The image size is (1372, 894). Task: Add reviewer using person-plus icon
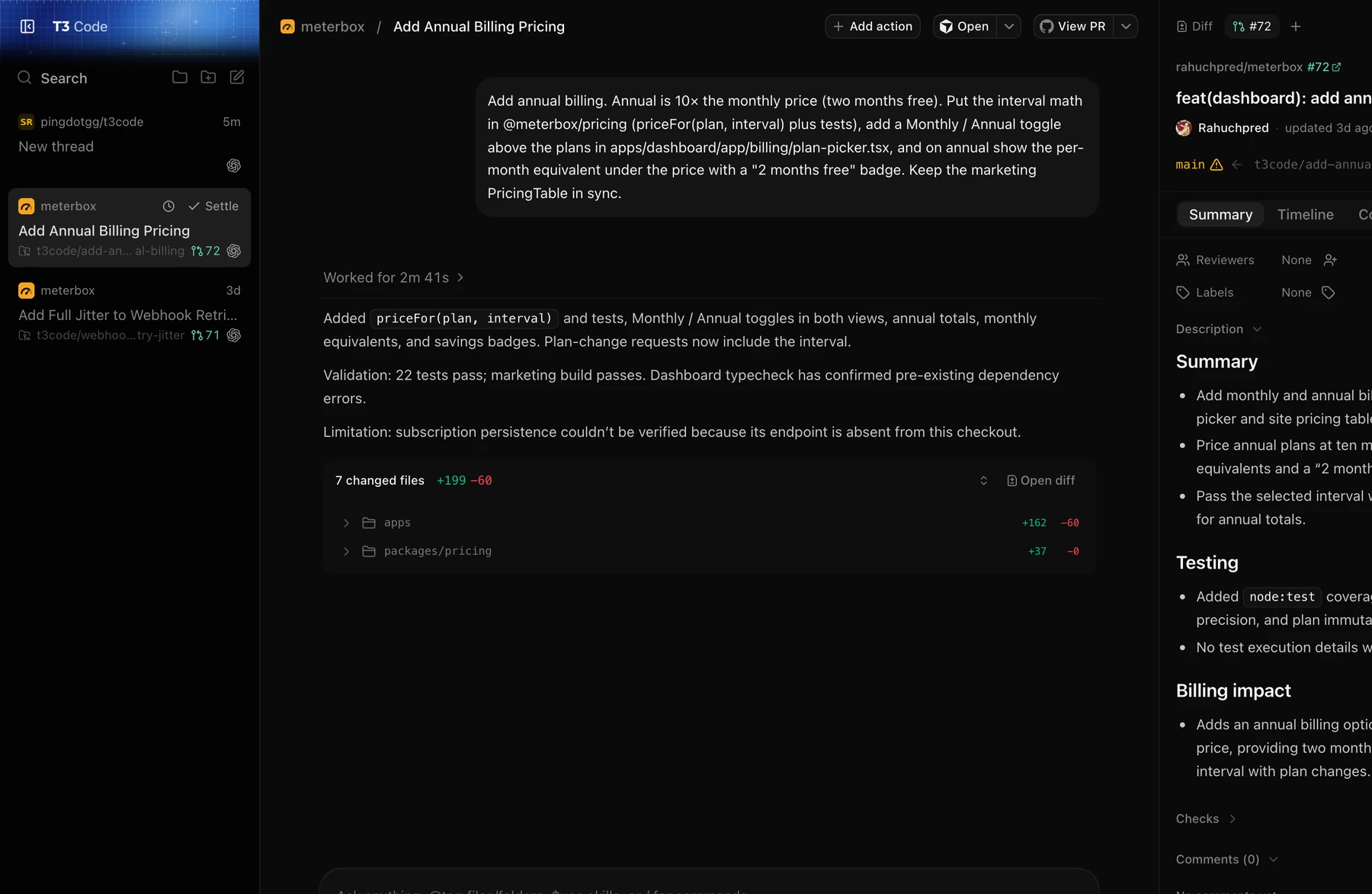pos(1330,260)
